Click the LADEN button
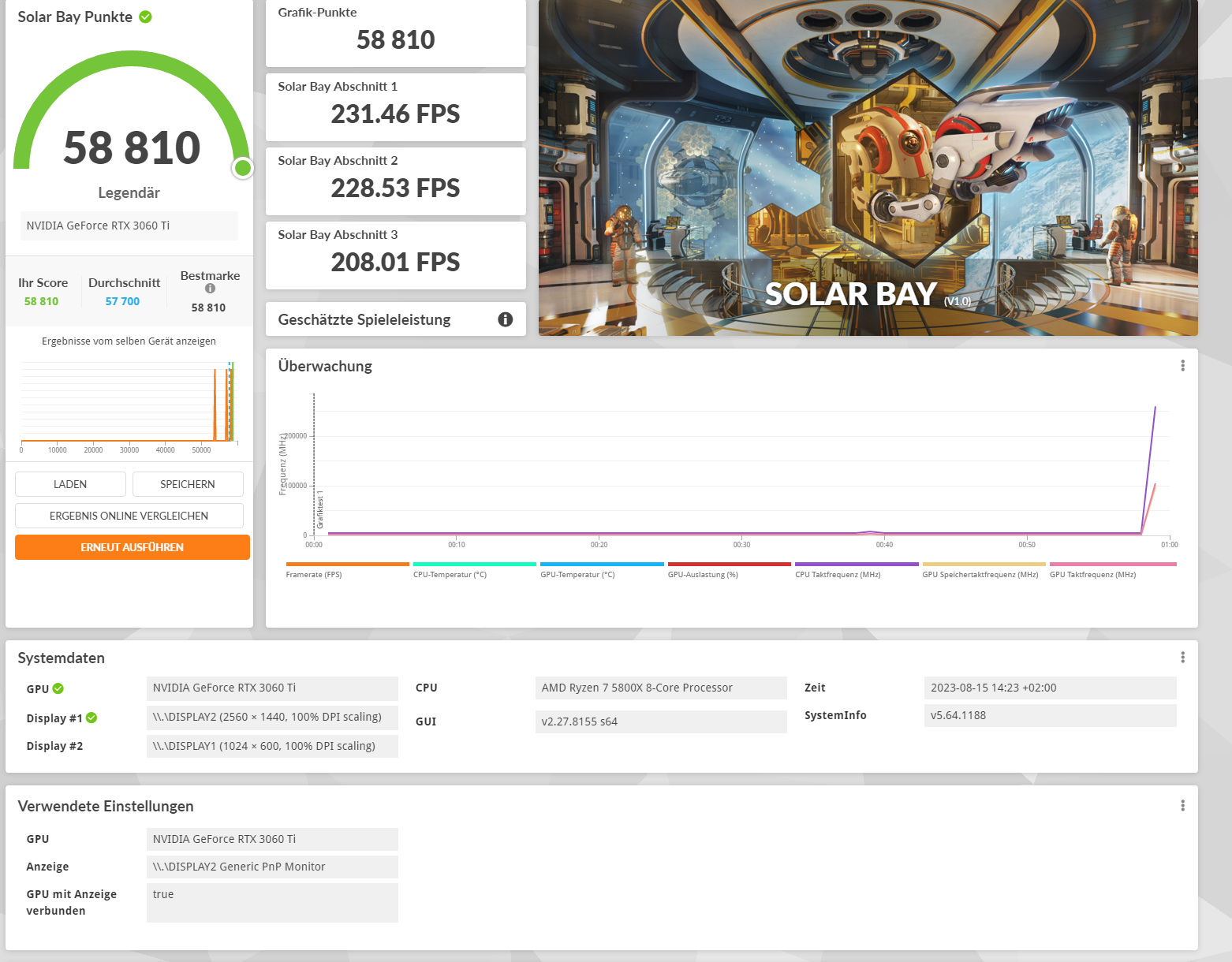1232x962 pixels. tap(70, 484)
